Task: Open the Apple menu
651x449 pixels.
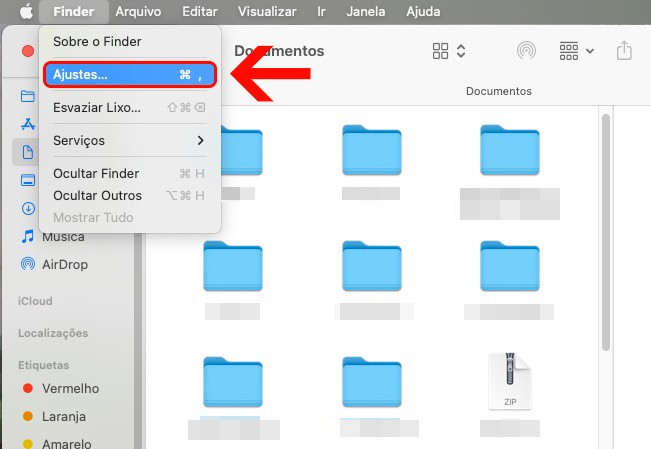Action: click(27, 12)
